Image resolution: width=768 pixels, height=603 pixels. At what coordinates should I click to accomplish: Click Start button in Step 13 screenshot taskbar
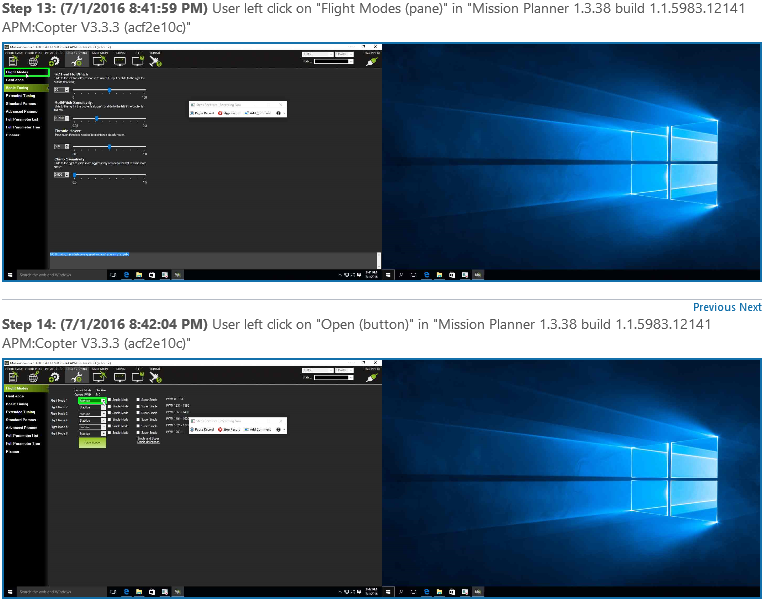point(9,275)
